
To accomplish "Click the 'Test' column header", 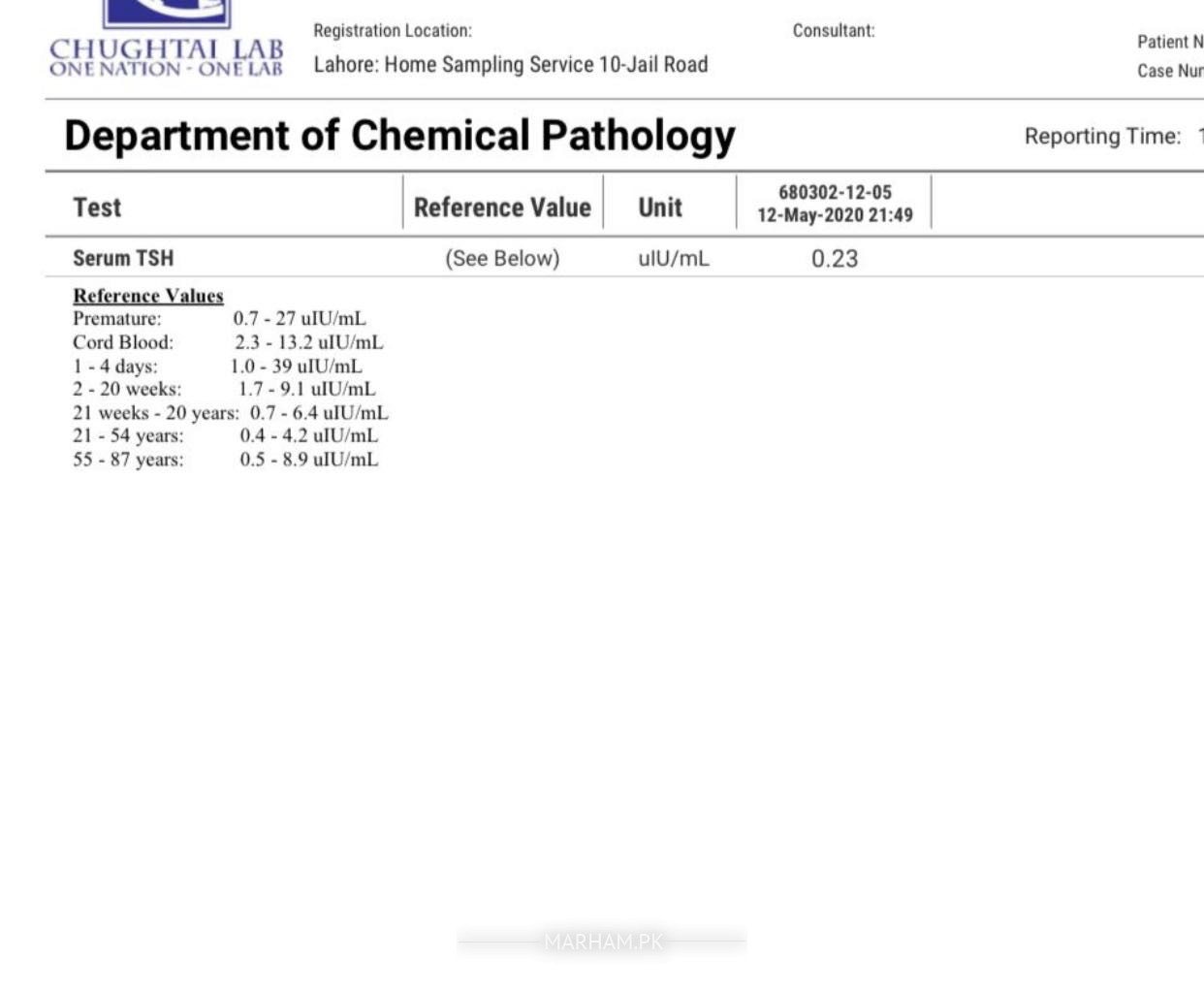I will click(97, 208).
